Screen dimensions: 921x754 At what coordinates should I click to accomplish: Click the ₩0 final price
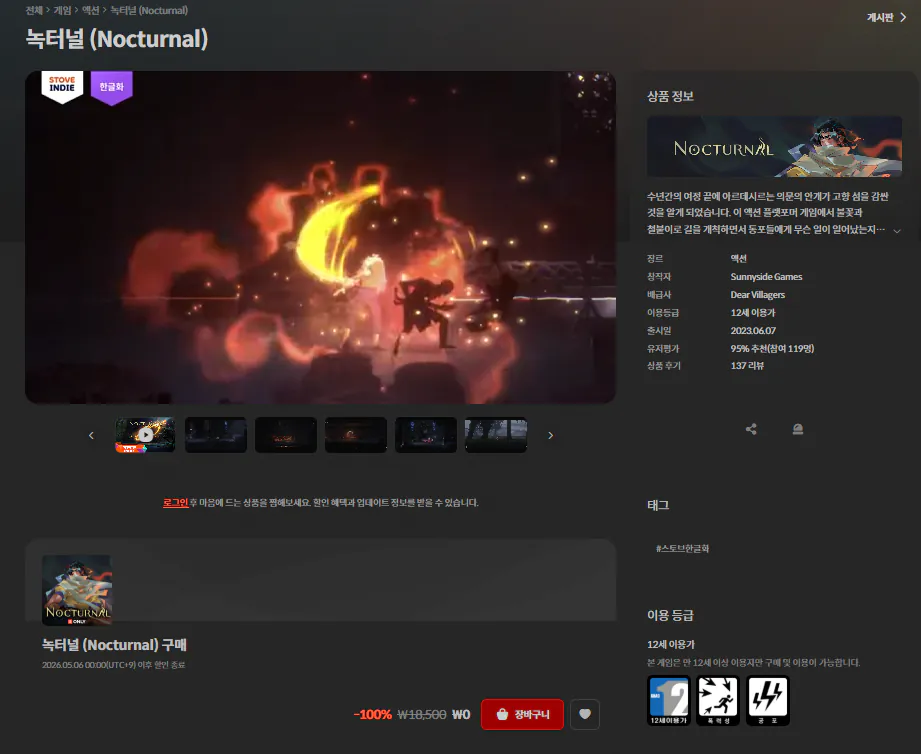tap(461, 715)
